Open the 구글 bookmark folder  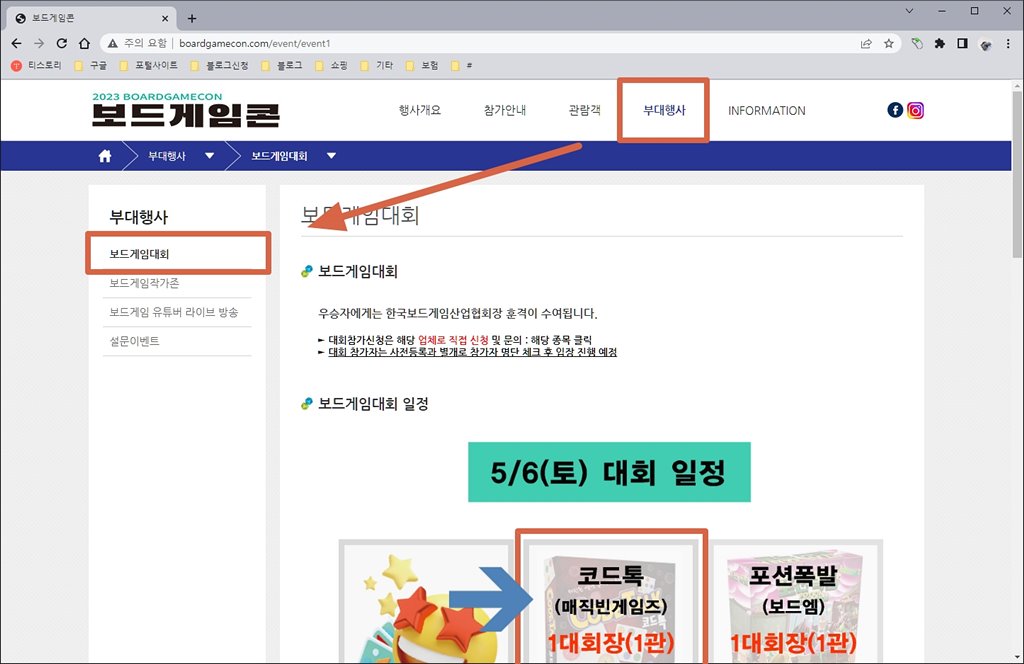(x=91, y=65)
